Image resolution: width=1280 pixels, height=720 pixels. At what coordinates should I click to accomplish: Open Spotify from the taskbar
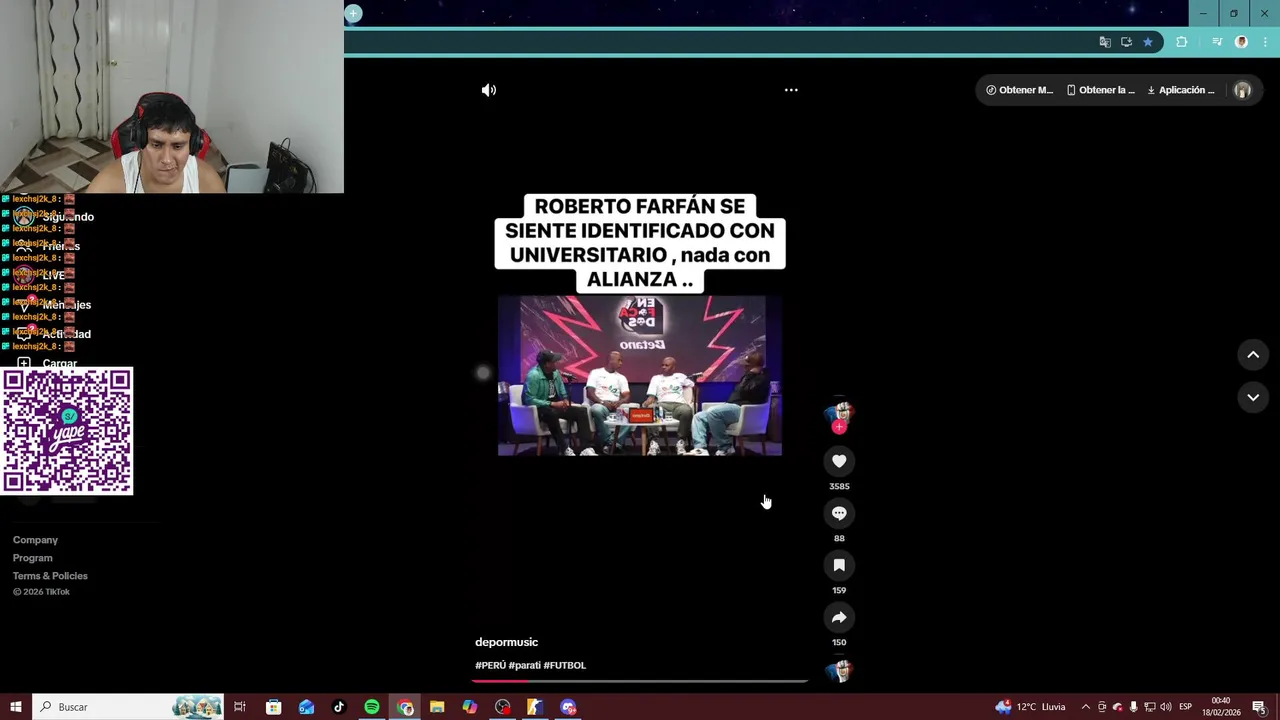372,707
